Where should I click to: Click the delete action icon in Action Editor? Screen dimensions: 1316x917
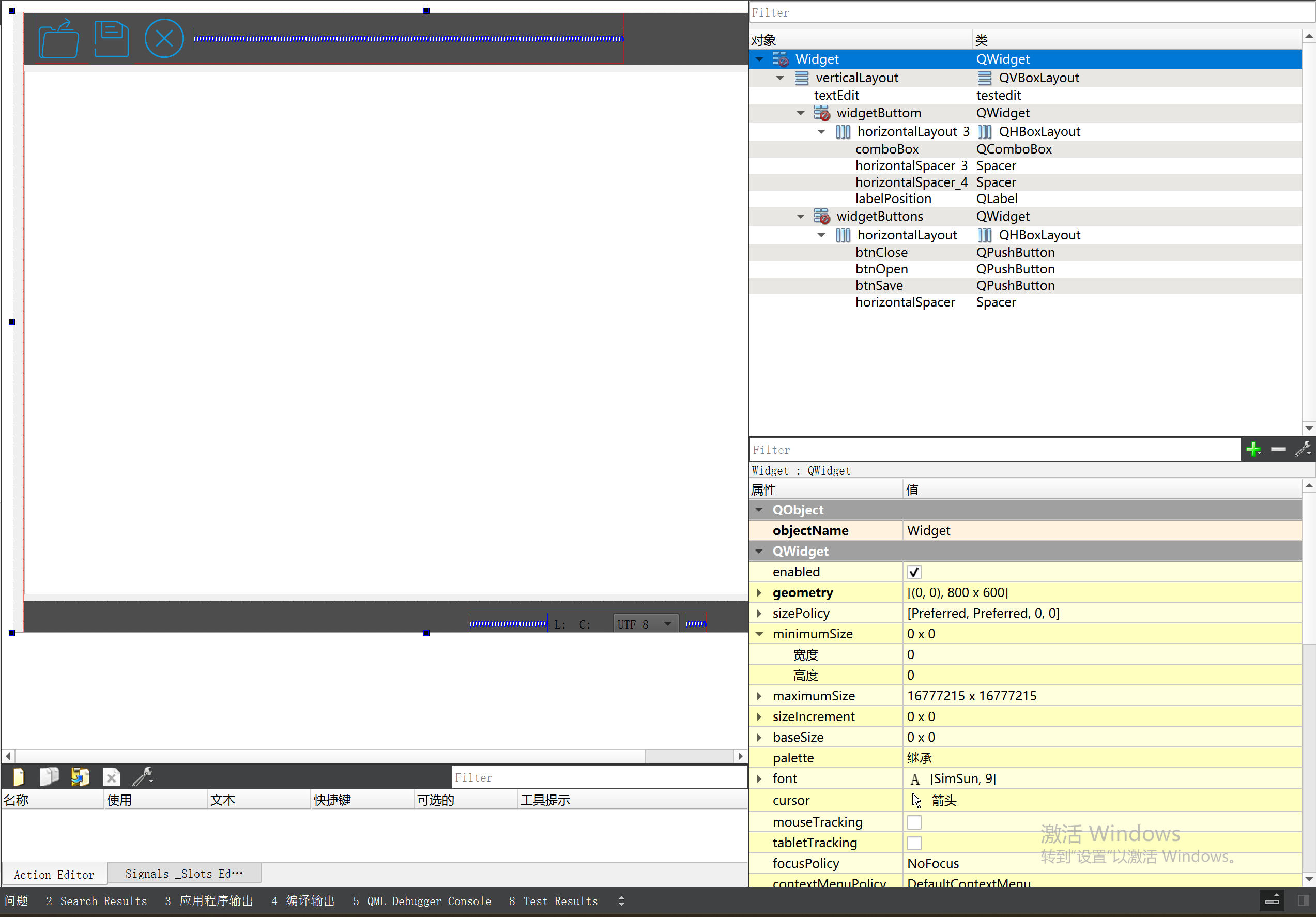(x=111, y=777)
